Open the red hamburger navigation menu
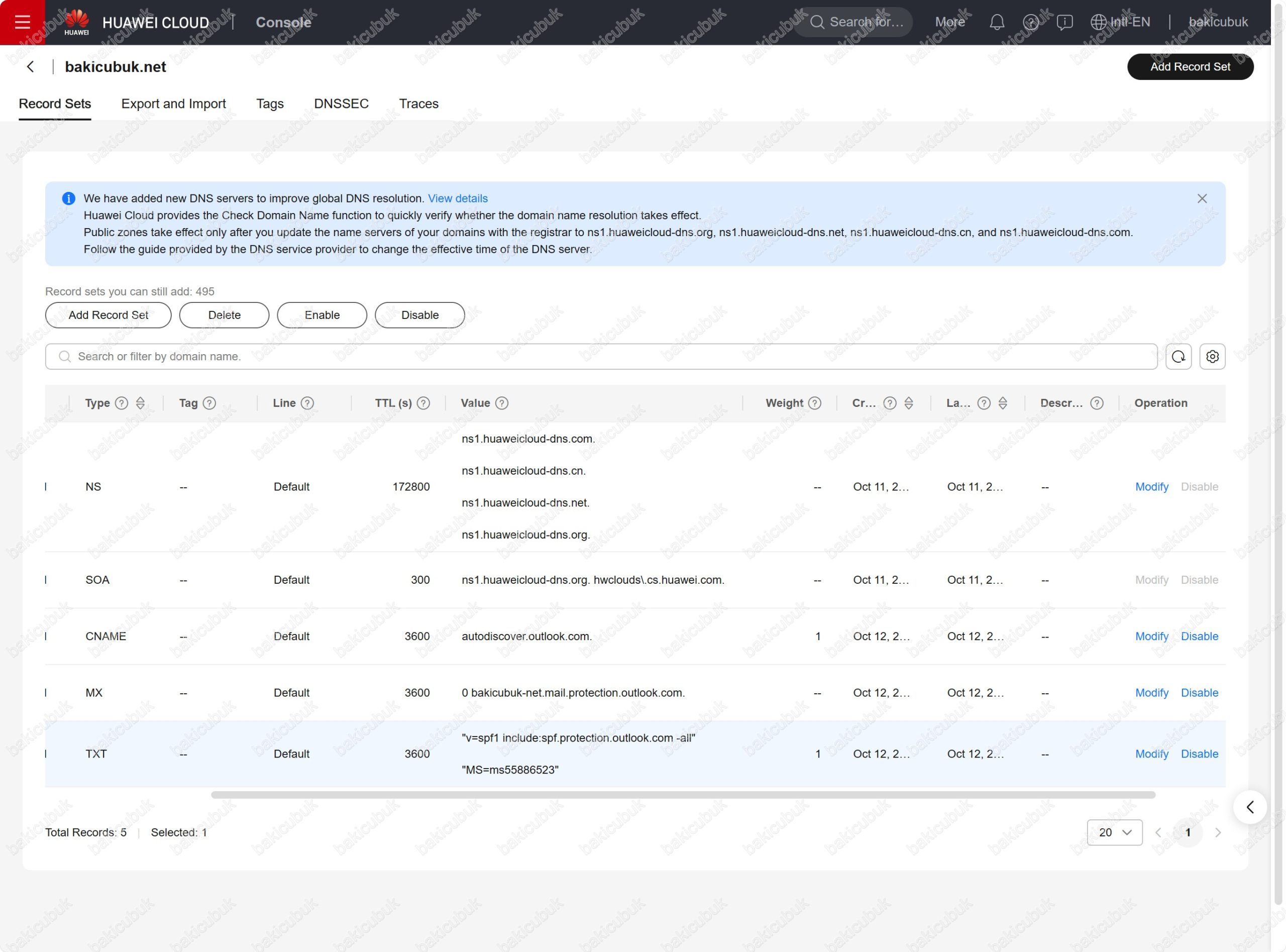1286x952 pixels. pos(22,22)
